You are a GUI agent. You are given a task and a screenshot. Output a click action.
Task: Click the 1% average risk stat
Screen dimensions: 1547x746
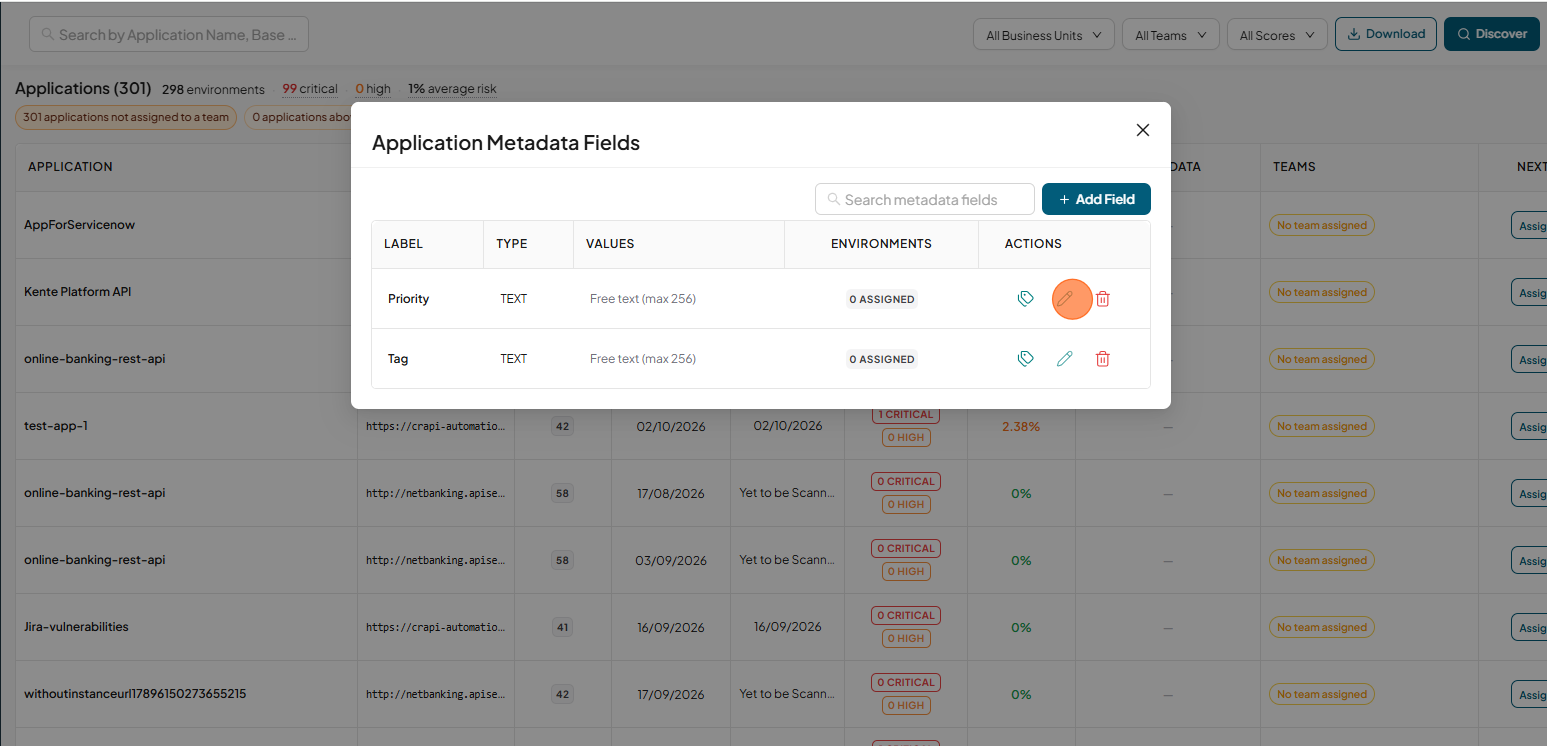click(x=452, y=89)
